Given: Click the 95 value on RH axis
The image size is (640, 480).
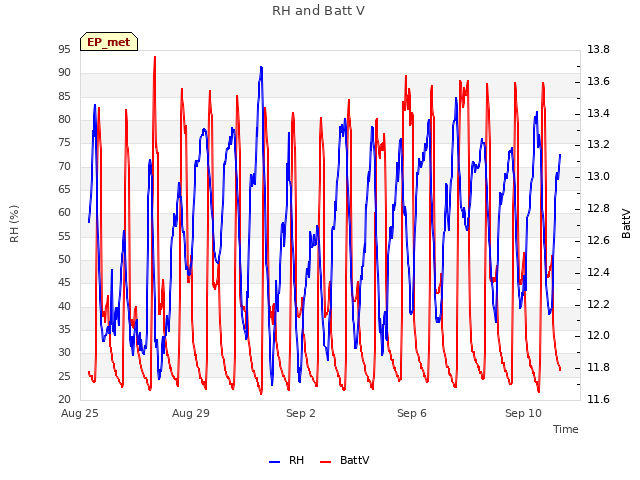Looking at the screenshot, I should [x=64, y=49].
